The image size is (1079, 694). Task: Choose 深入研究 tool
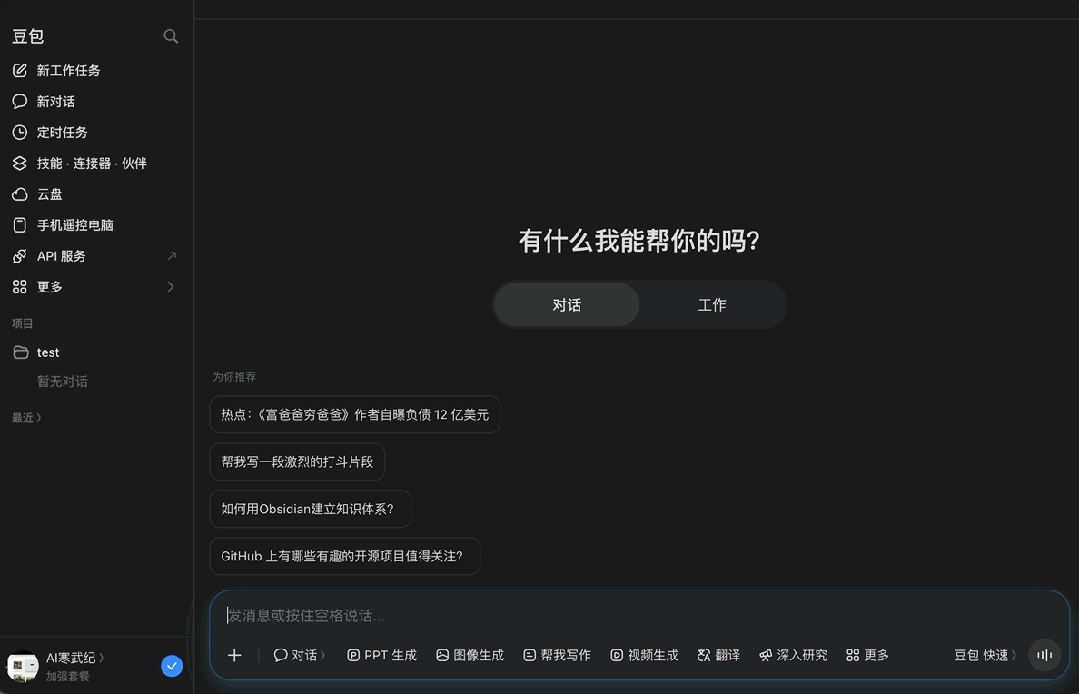793,655
